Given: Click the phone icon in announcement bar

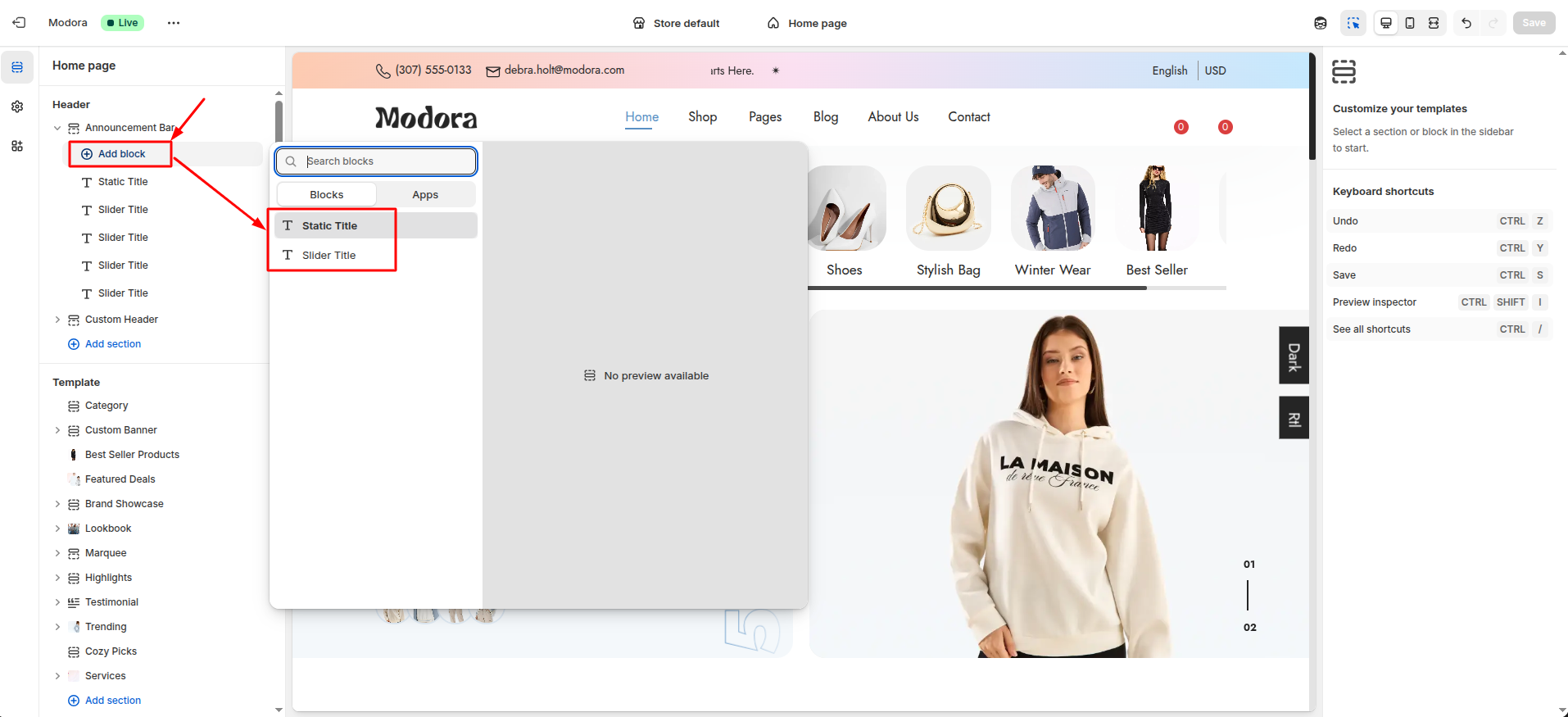Looking at the screenshot, I should (x=383, y=71).
